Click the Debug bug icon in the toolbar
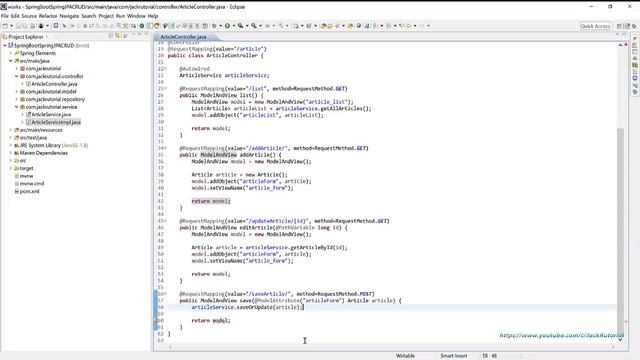This screenshot has height=360, width=640. tap(214, 26)
